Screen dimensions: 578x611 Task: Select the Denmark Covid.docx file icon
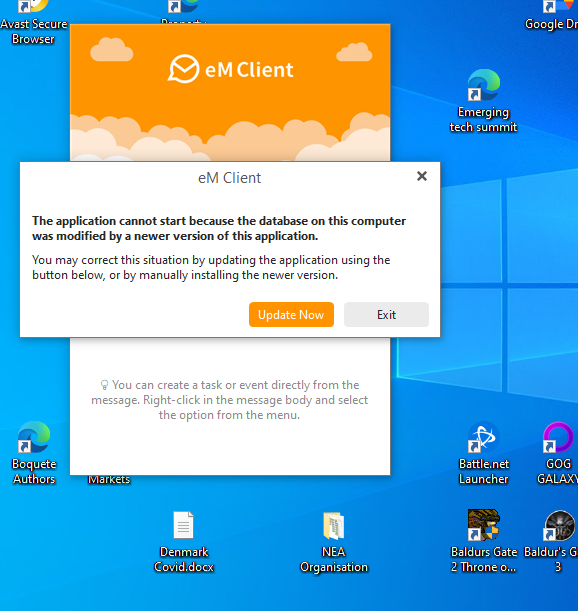(x=184, y=542)
